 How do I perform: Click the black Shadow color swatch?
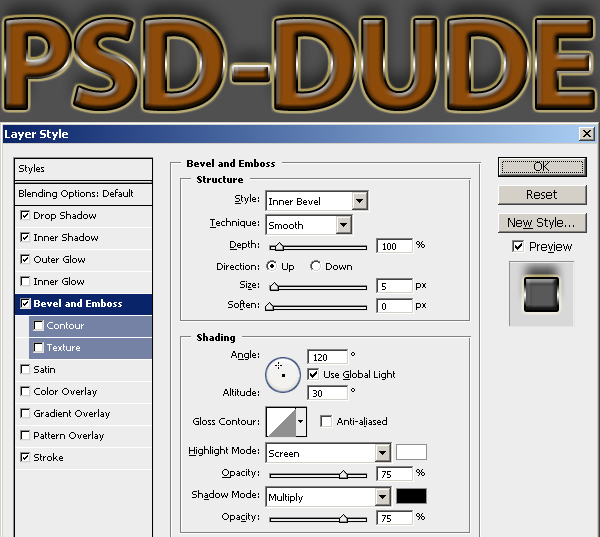[411, 496]
